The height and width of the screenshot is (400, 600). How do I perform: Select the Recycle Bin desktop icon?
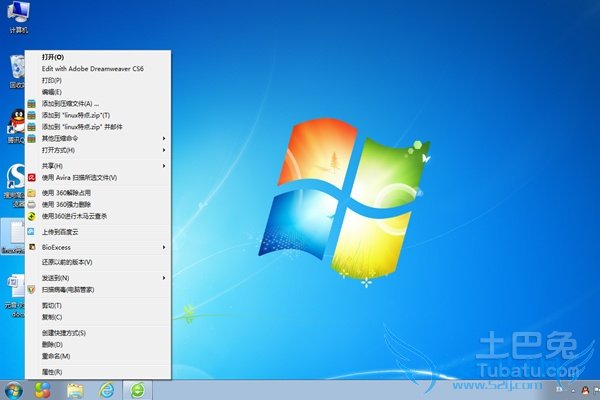[x=16, y=70]
